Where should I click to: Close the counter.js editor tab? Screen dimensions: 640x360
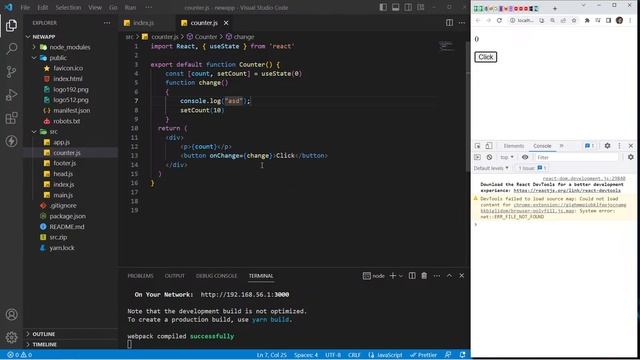226,23
